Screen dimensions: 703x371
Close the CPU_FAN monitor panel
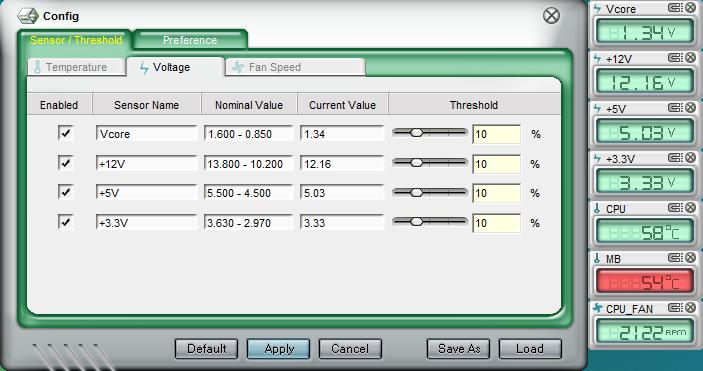690,308
